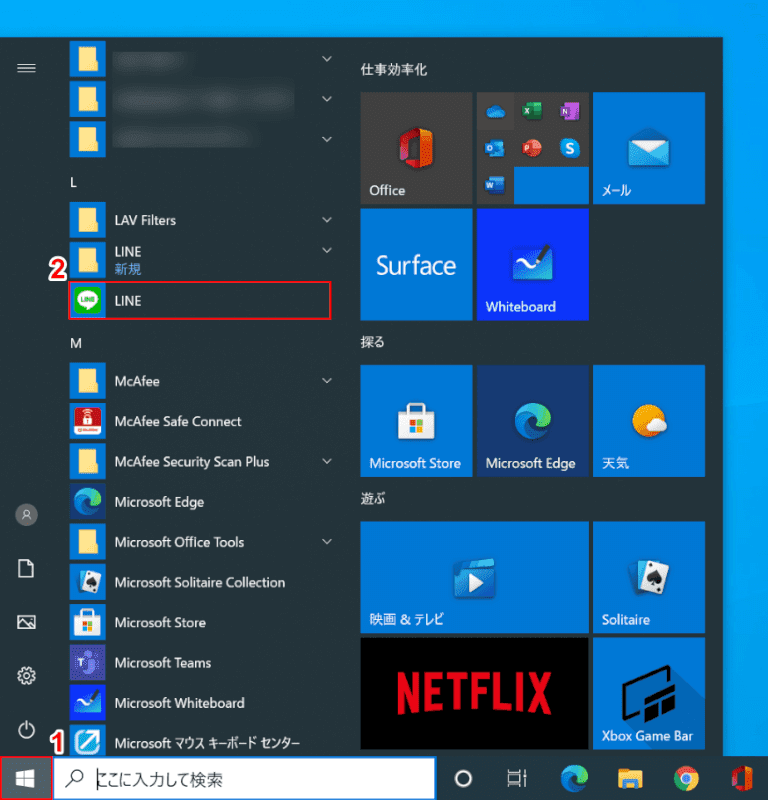Image resolution: width=768 pixels, height=800 pixels.
Task: Open Excel in the Office tile group
Action: 532,111
